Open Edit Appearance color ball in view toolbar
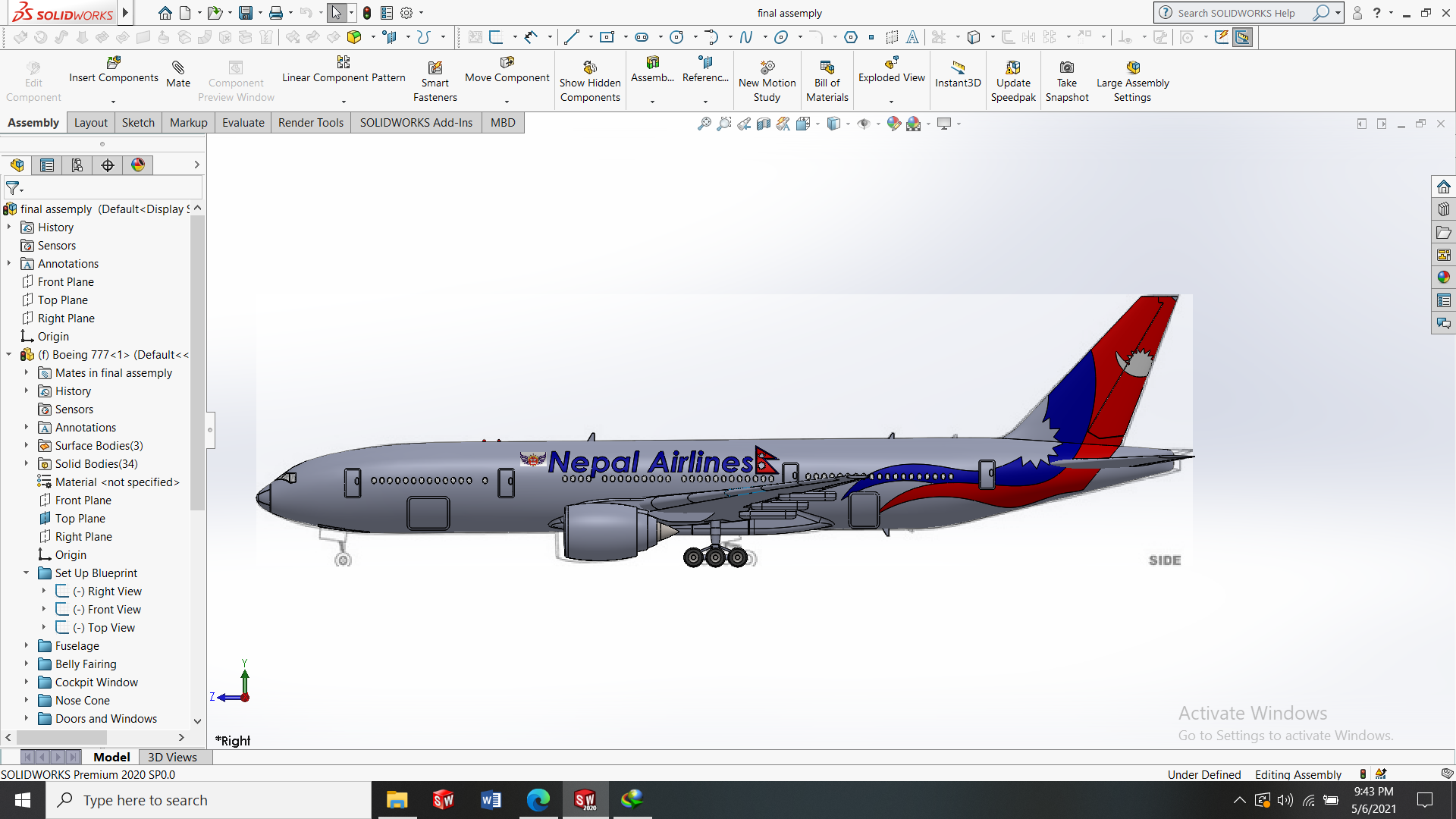The width and height of the screenshot is (1456, 819). [x=894, y=124]
